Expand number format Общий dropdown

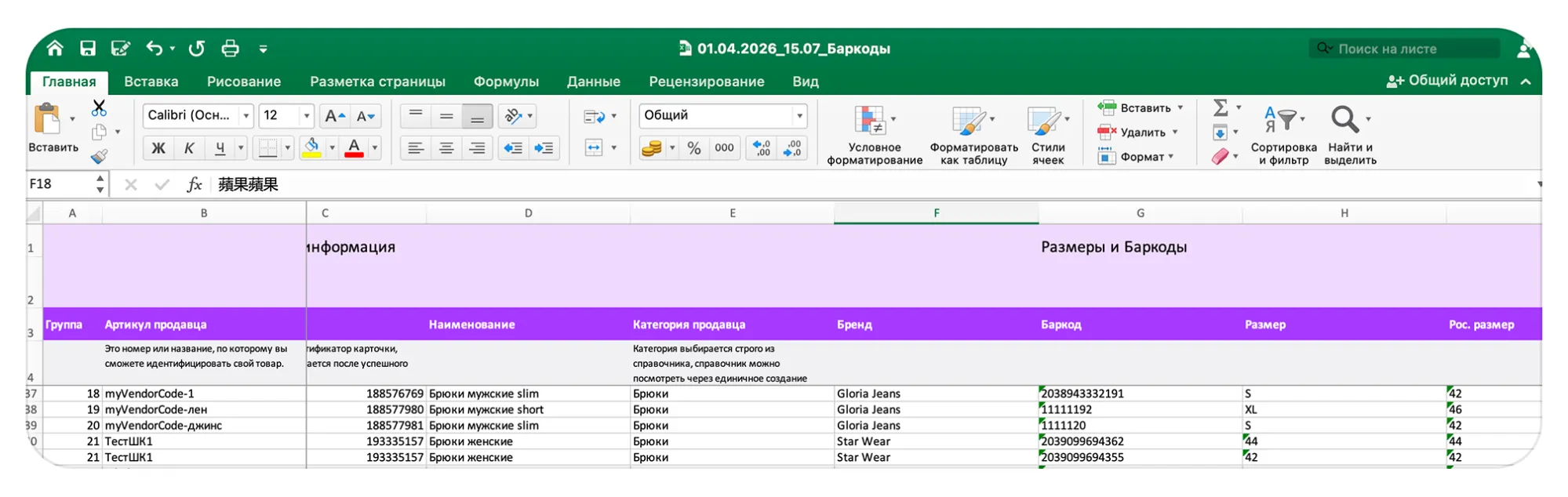(799, 116)
